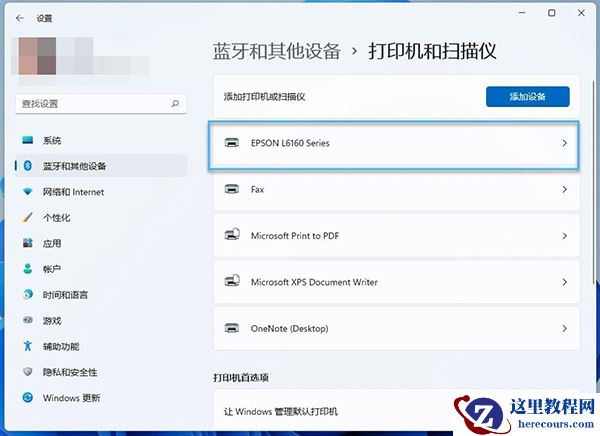Click the 添加设备 button
The image size is (600, 436).
(x=528, y=96)
